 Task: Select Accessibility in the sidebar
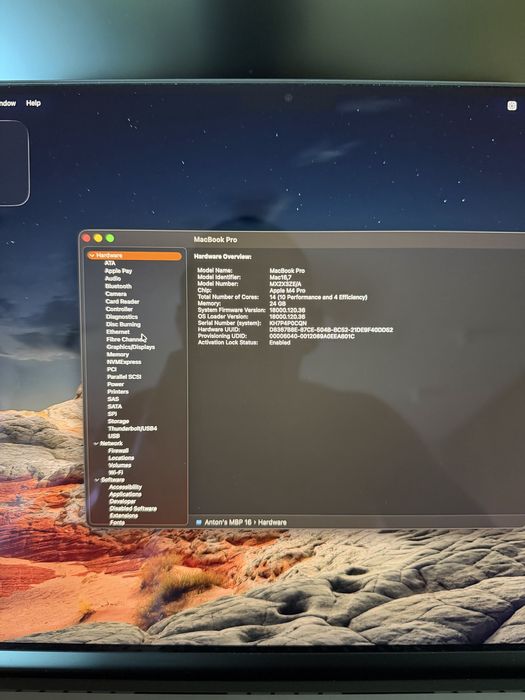(125, 487)
